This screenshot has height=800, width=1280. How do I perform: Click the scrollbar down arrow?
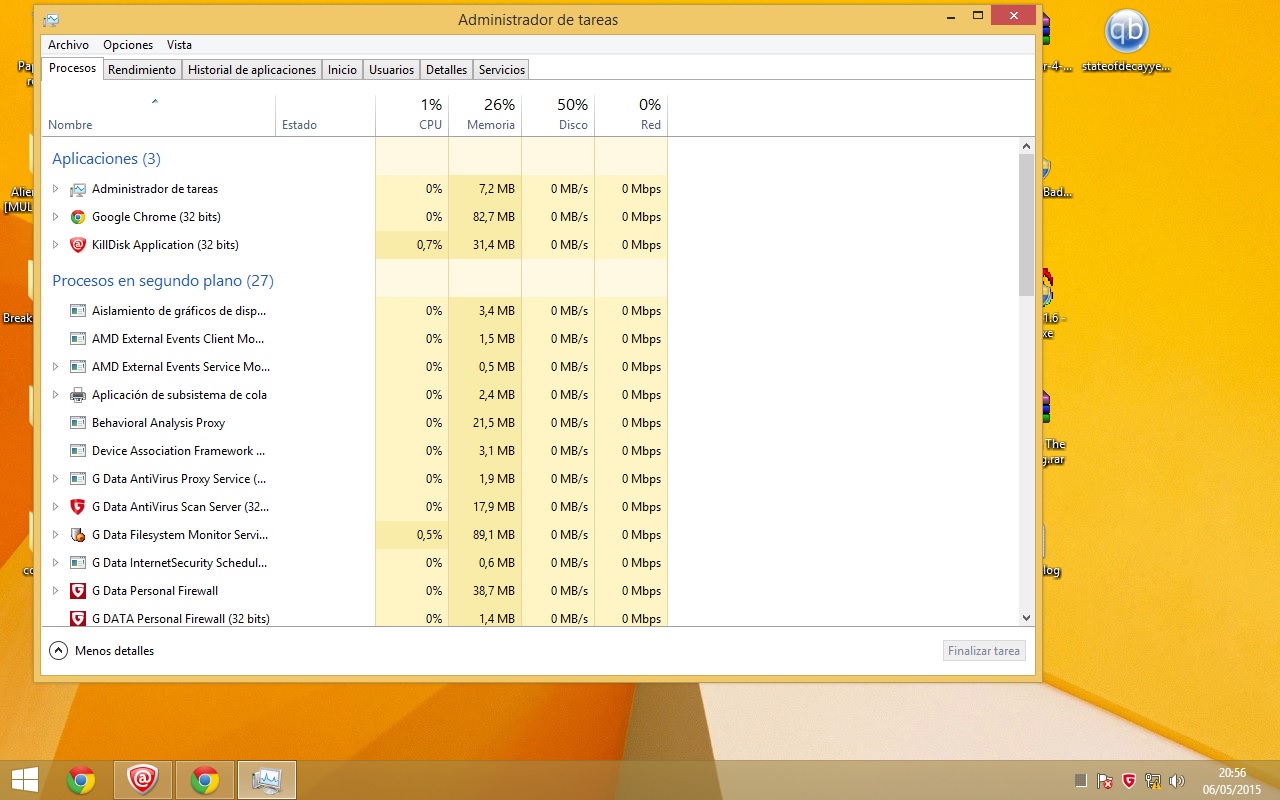pos(1026,619)
